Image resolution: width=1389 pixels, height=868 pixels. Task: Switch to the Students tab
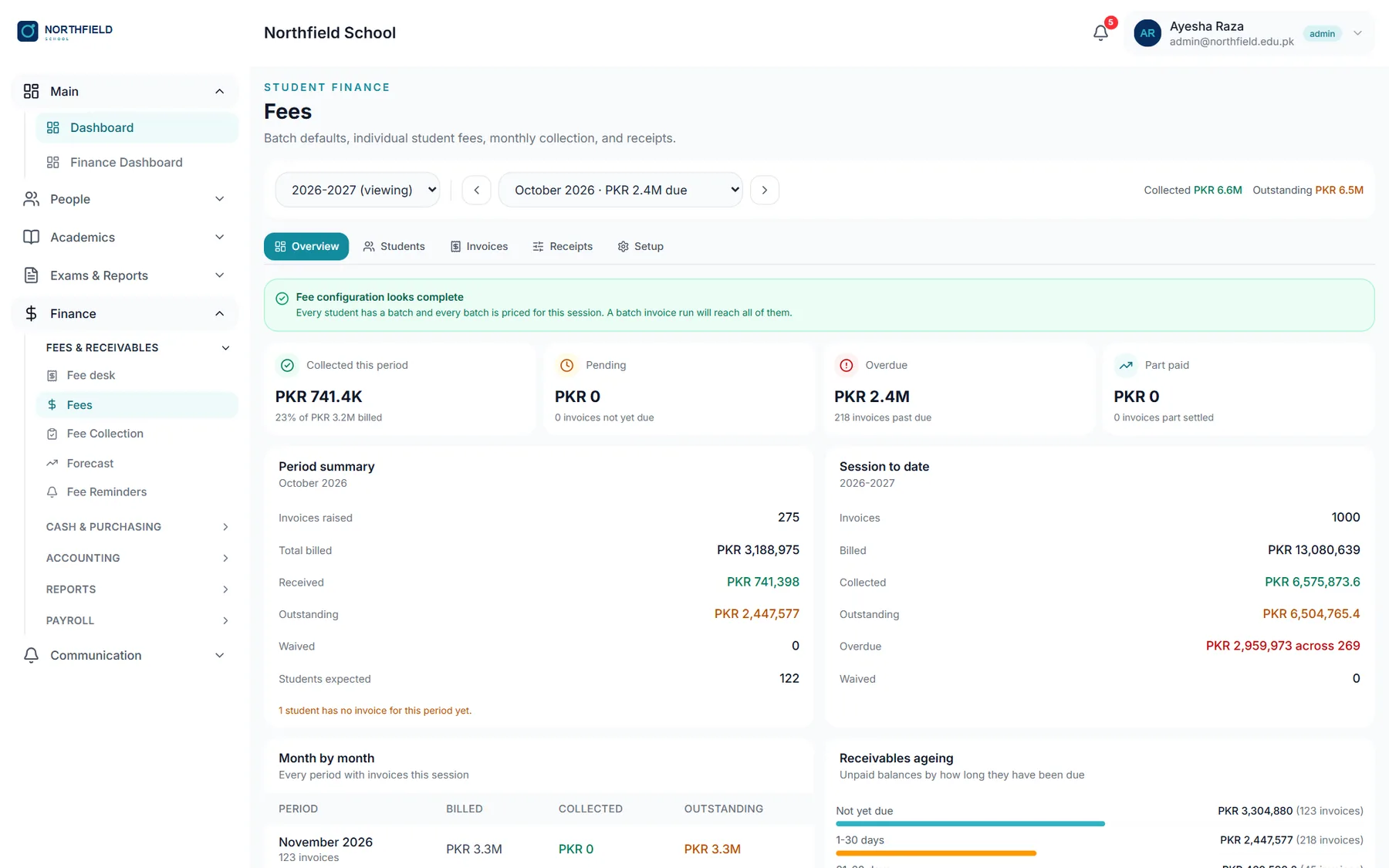394,246
